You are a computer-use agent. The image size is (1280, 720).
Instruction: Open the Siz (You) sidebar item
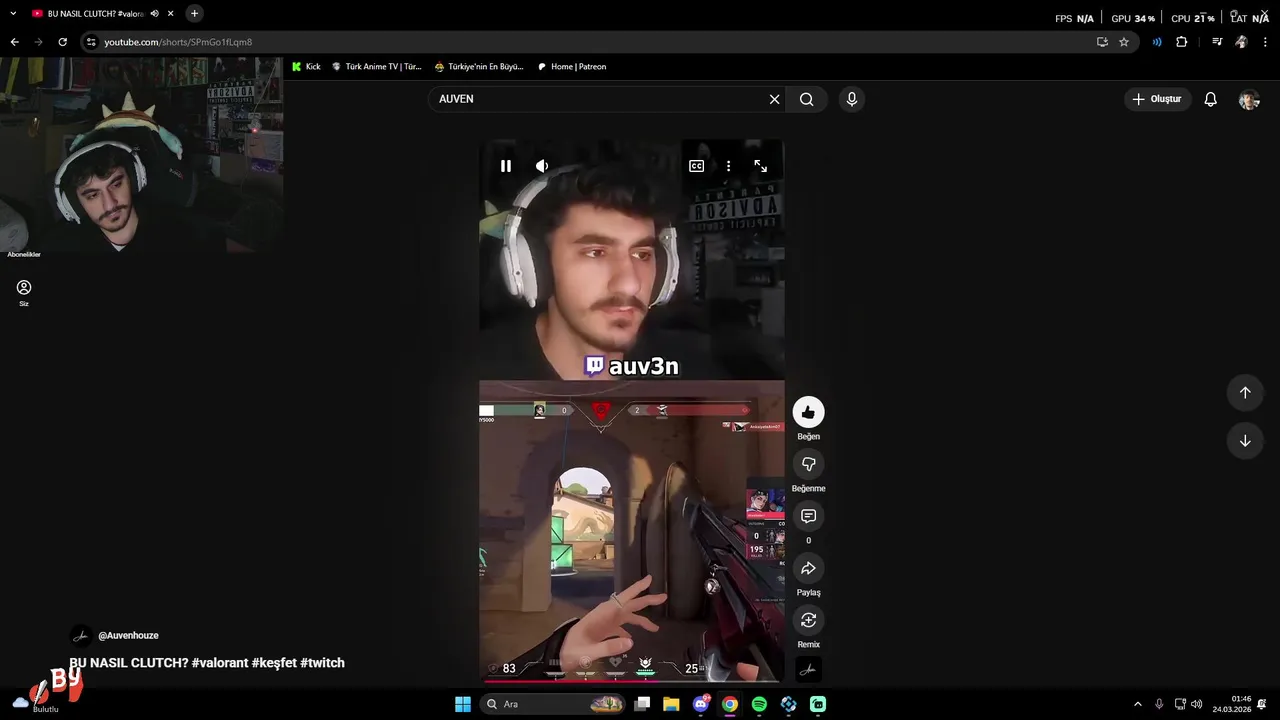(x=24, y=293)
